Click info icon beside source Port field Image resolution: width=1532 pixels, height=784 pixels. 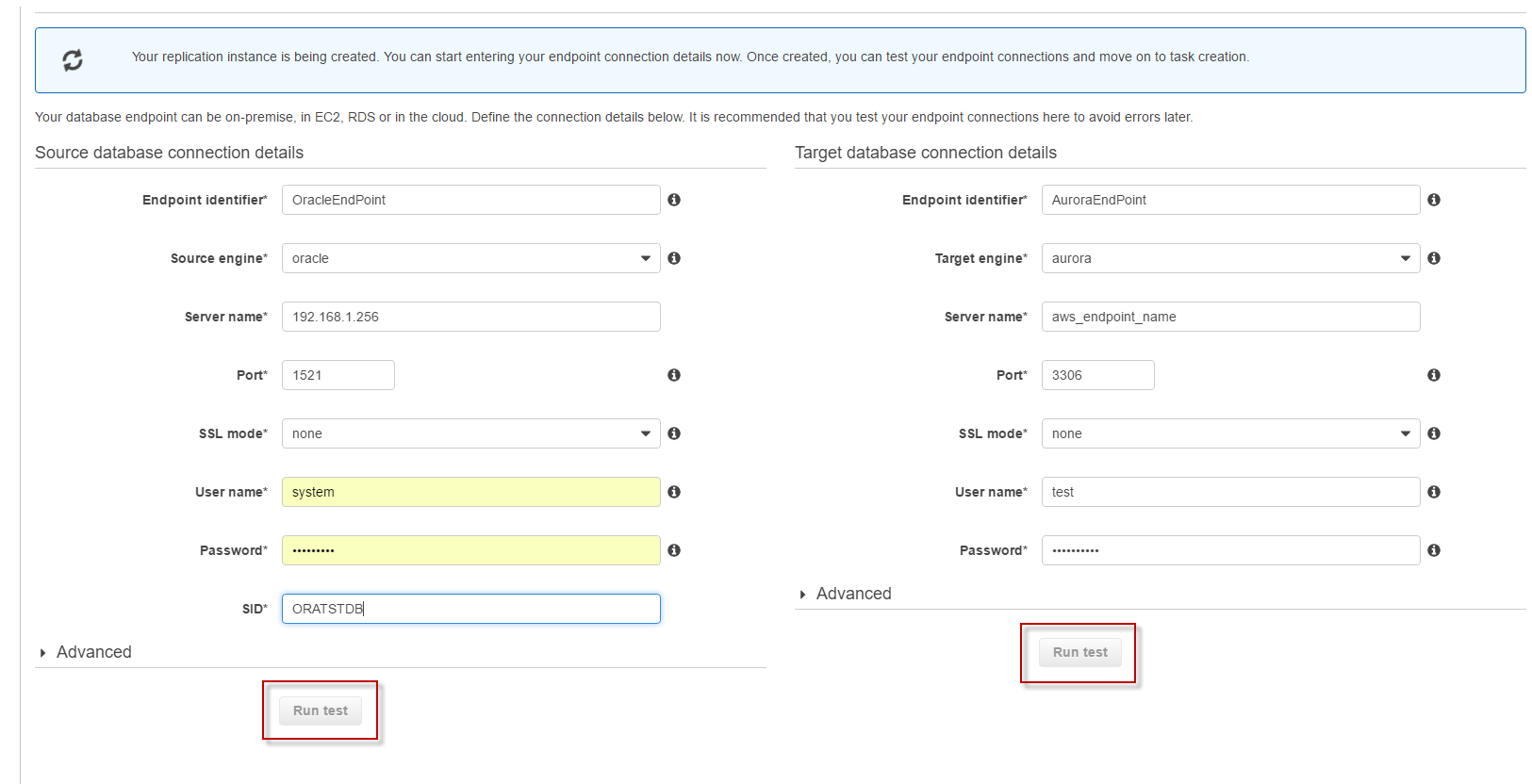(x=674, y=375)
